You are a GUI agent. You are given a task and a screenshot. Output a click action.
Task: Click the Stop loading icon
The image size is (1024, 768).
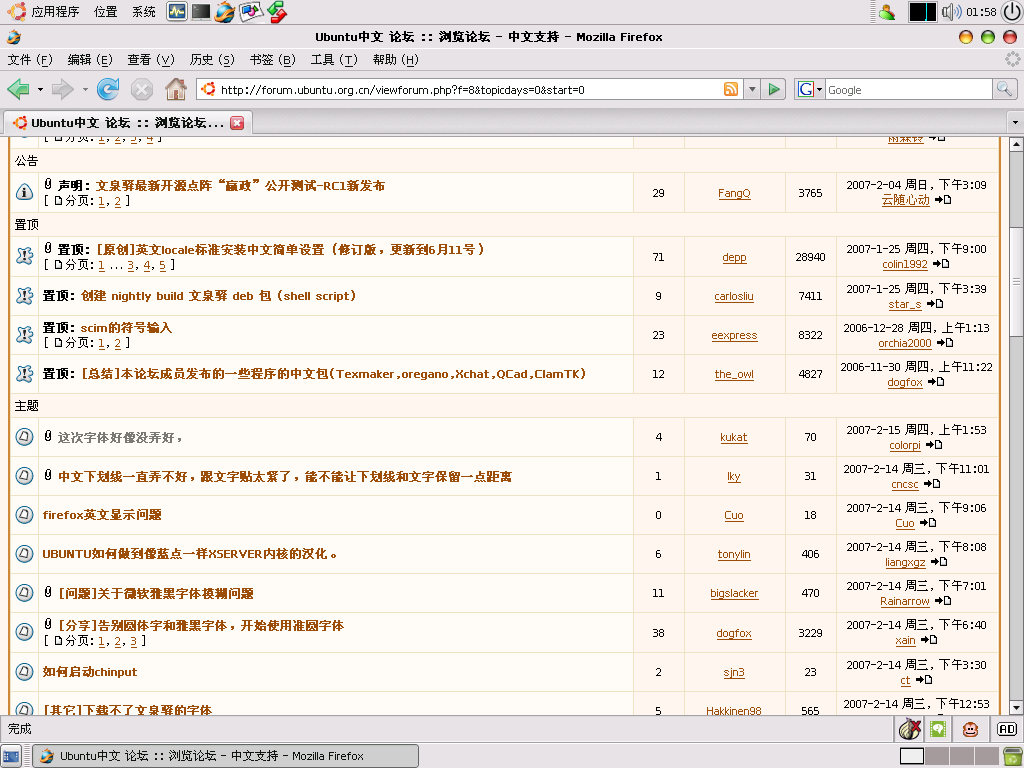point(142,89)
